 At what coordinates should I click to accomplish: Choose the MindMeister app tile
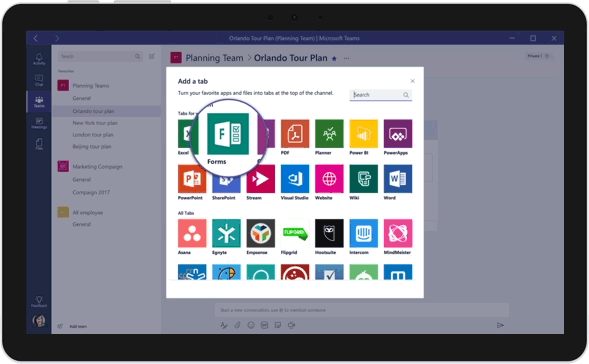(398, 233)
